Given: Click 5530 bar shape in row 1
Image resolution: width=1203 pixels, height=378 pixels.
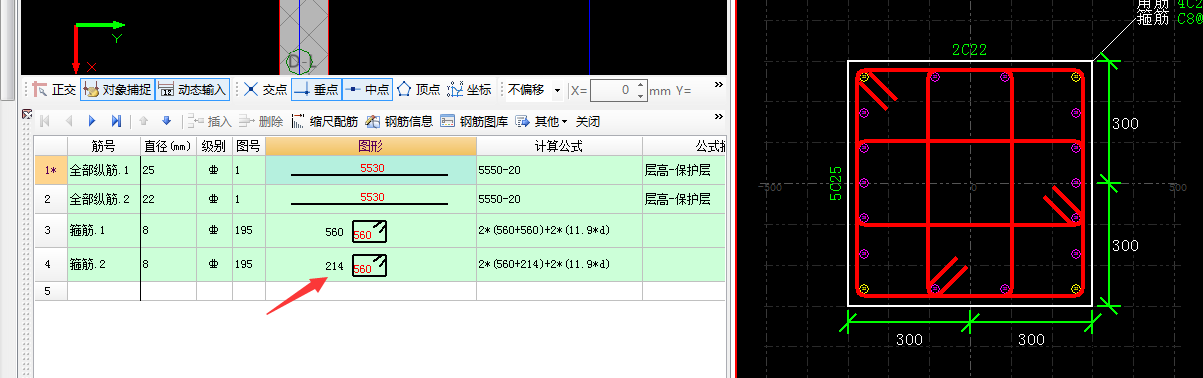Looking at the screenshot, I should pos(370,170).
